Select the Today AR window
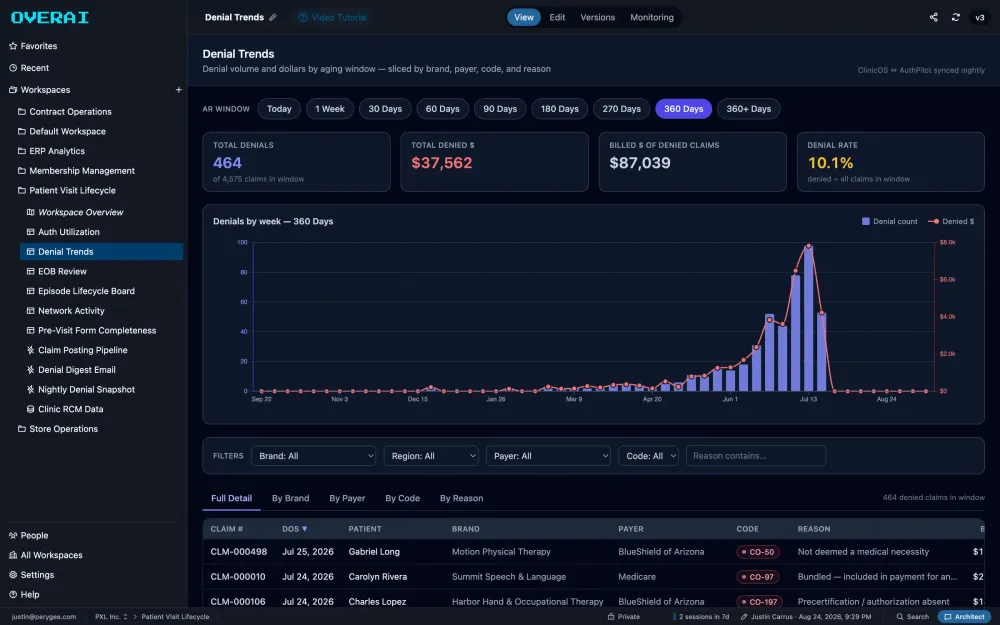1000x625 pixels. tap(279, 109)
